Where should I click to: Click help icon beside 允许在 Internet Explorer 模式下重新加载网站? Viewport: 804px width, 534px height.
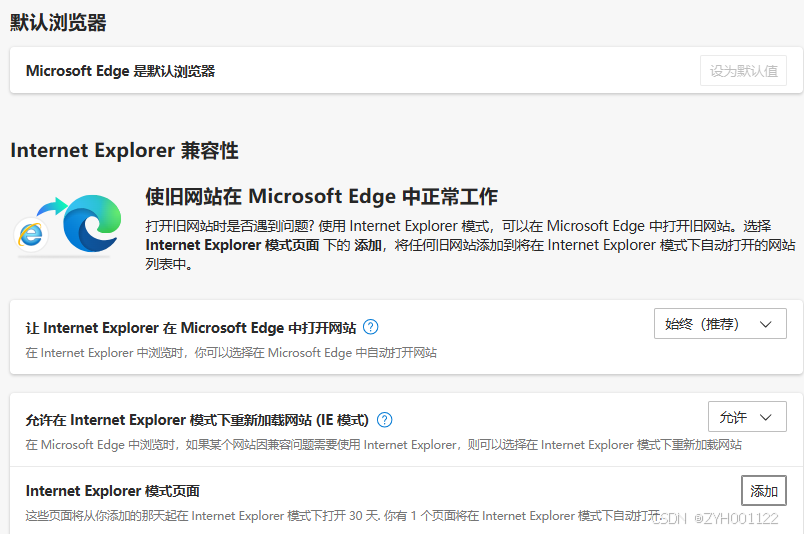tap(384, 420)
